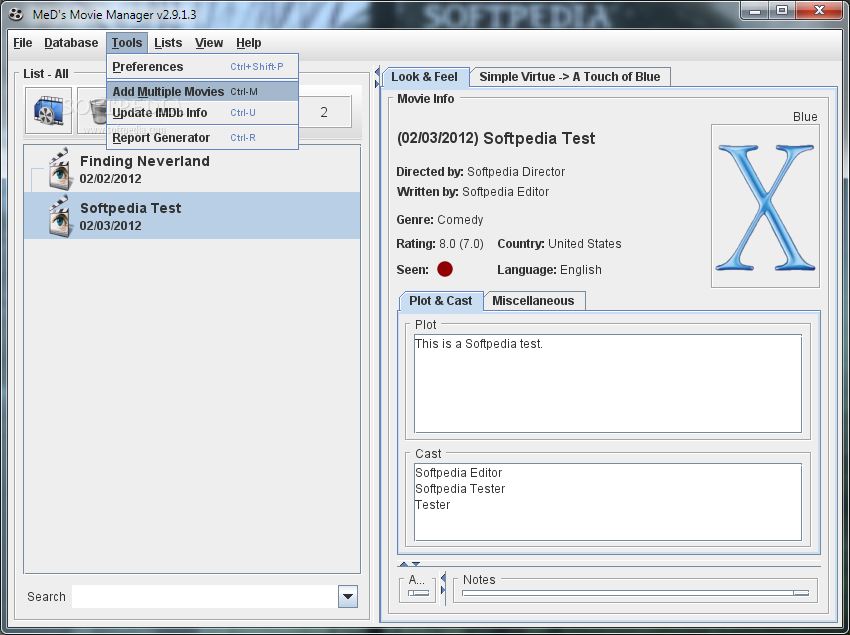Switch to the Look & Feel tab
This screenshot has width=850, height=635.
pos(425,77)
